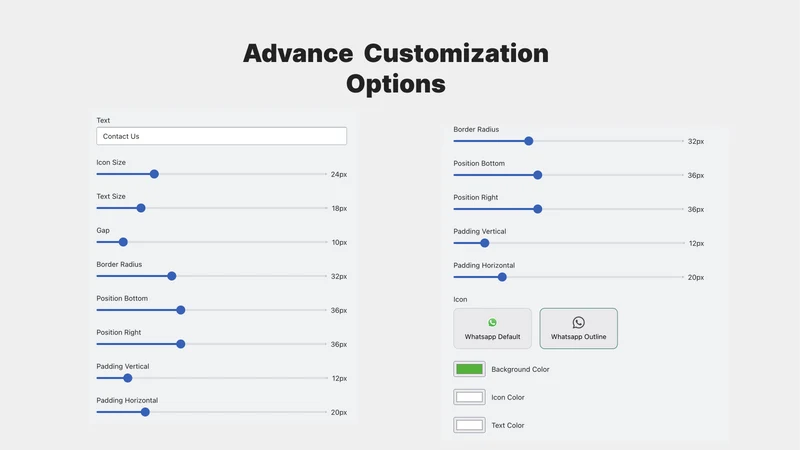
Task: Click the Text Size slider handle
Action: (x=141, y=208)
